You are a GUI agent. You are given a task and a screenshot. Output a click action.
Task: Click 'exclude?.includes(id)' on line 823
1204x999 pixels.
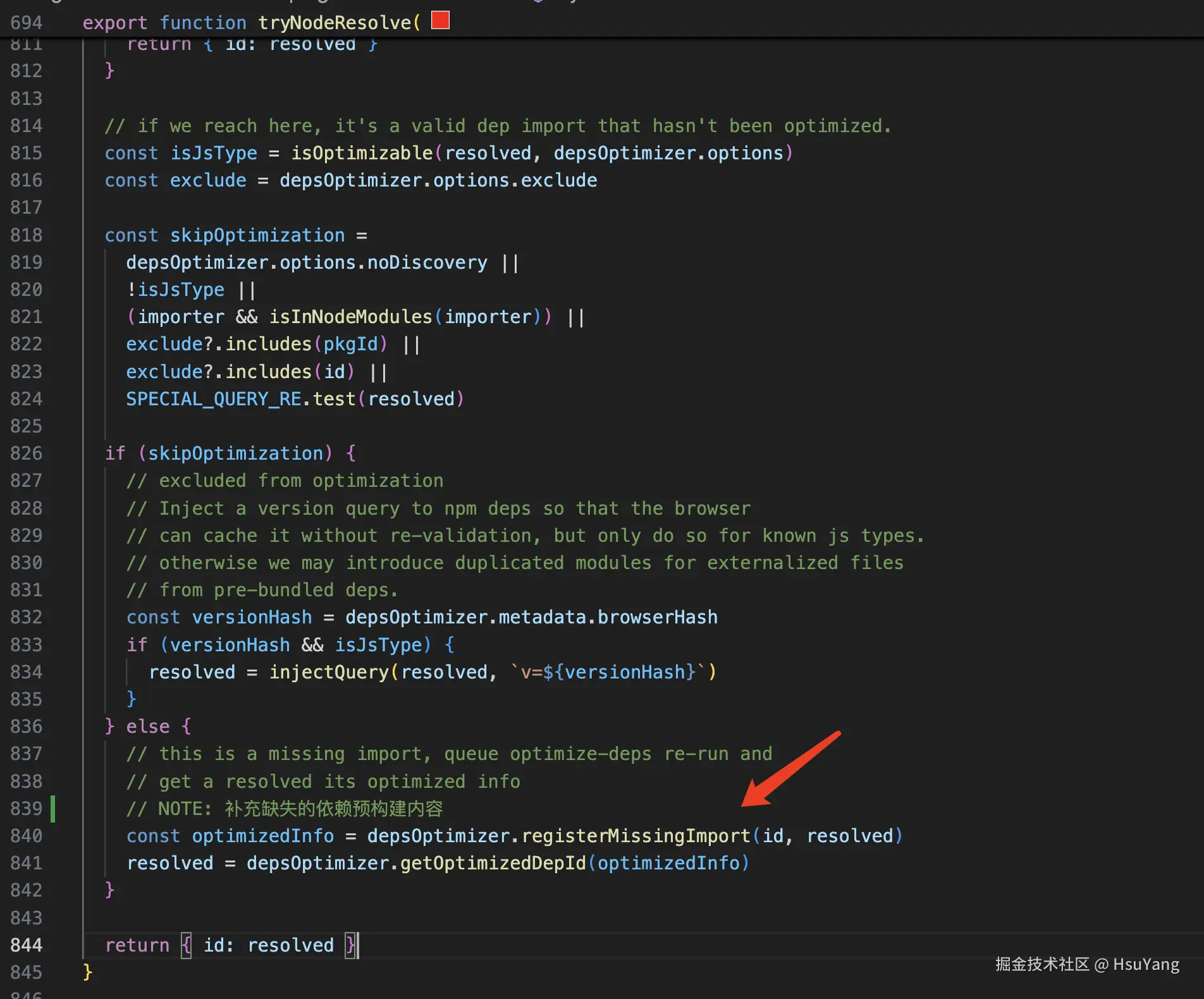coord(240,371)
